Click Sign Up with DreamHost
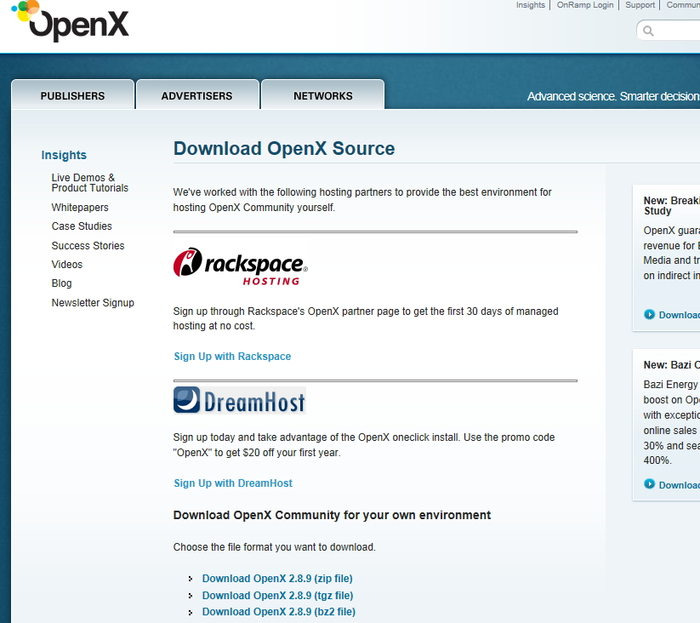Viewport: 700px width, 623px height. click(x=233, y=483)
